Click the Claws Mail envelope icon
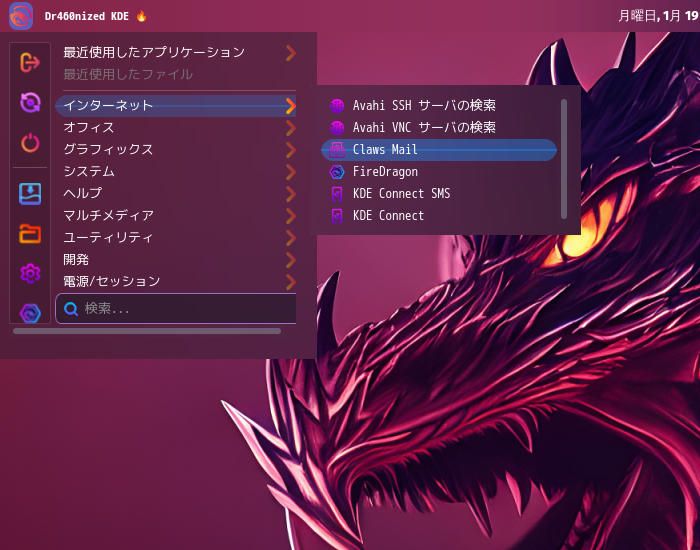This screenshot has height=550, width=700. (x=337, y=150)
